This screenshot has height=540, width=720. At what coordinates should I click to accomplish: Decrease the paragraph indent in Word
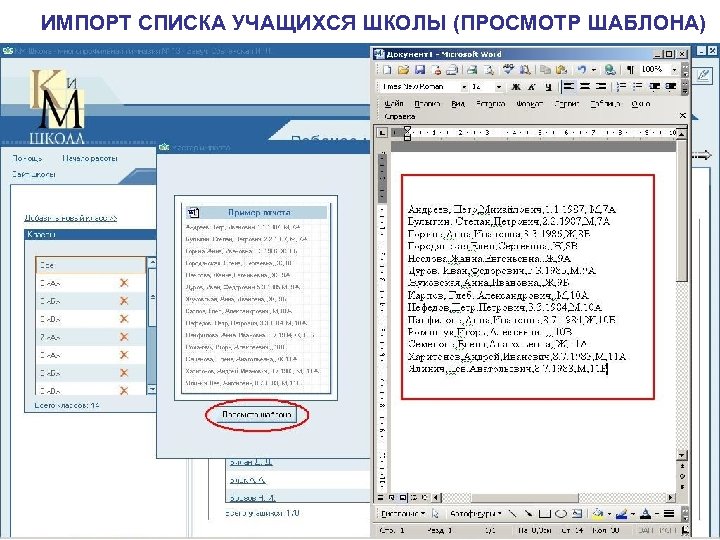pyautogui.click(x=655, y=87)
